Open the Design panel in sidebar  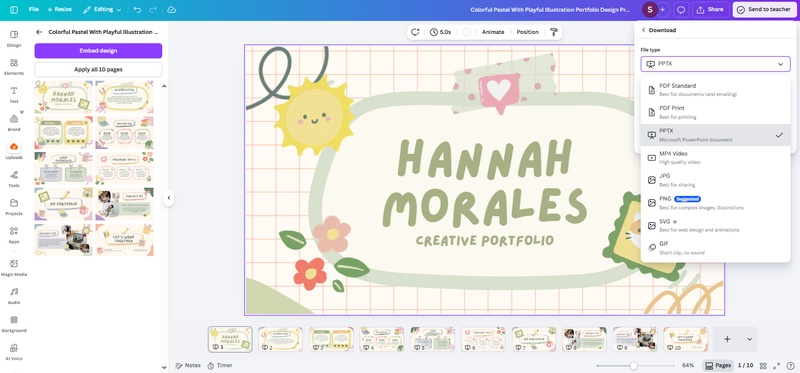(14, 38)
